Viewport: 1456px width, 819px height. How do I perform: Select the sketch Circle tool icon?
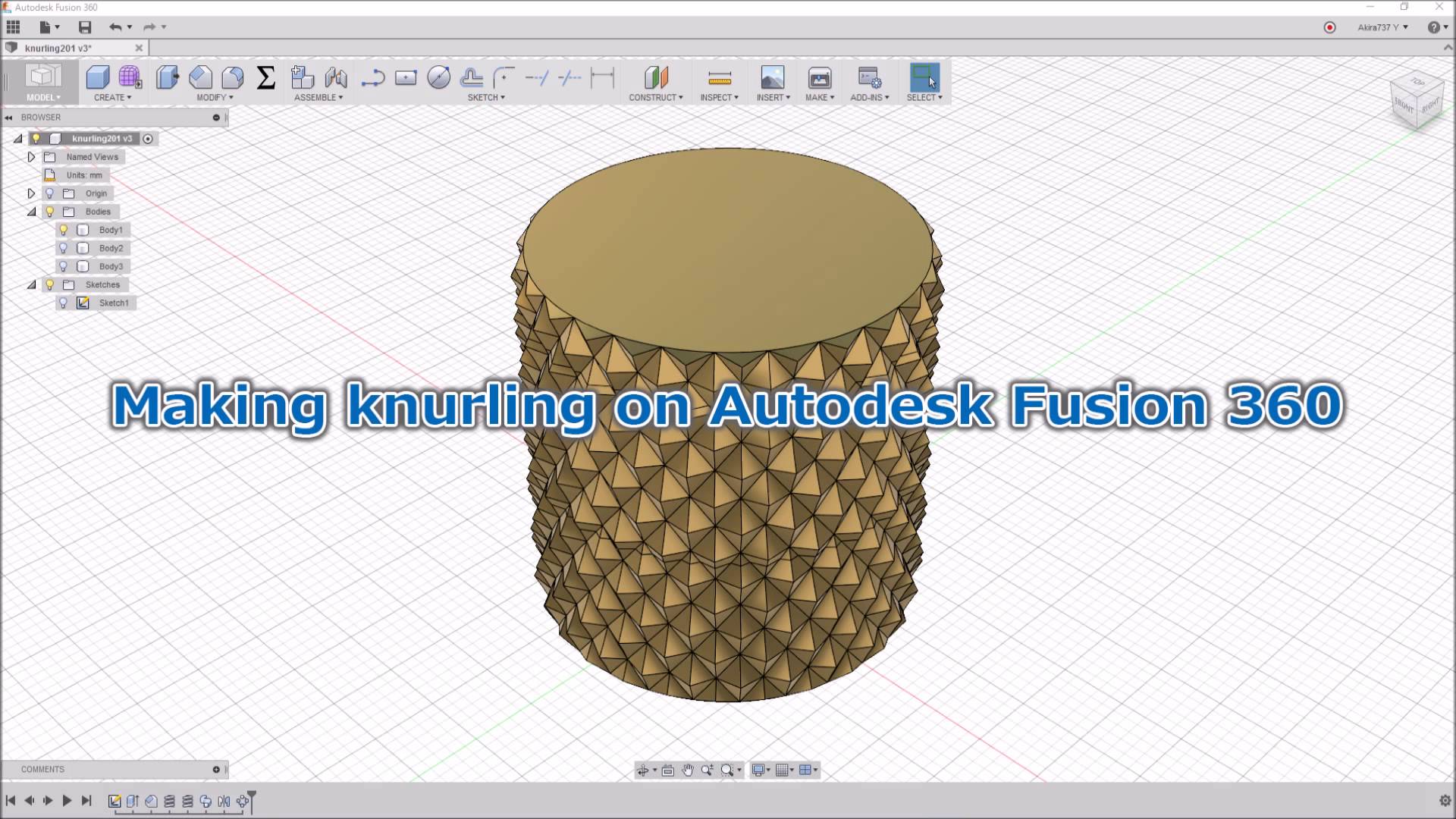438,77
